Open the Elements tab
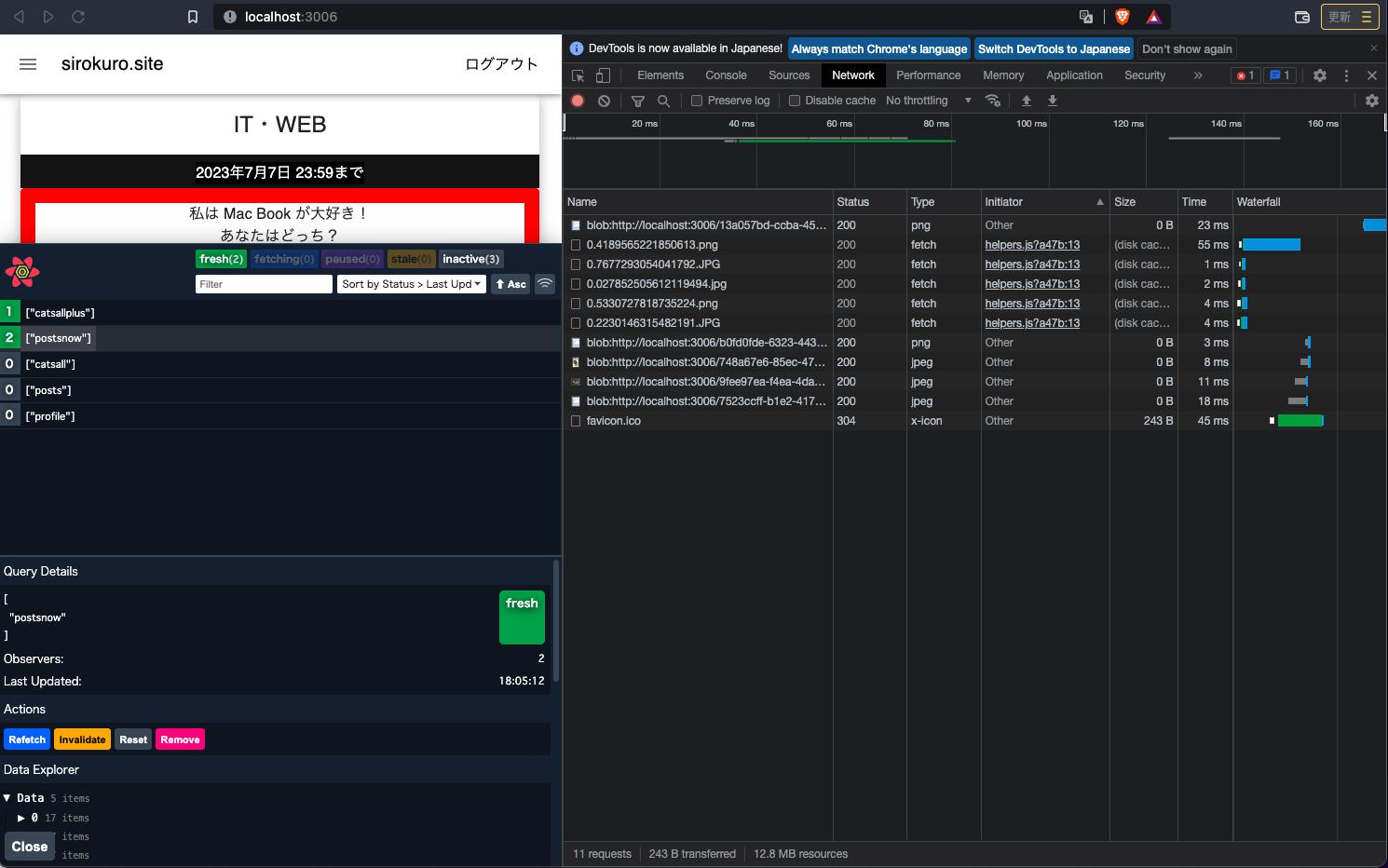Image resolution: width=1388 pixels, height=868 pixels. (660, 75)
